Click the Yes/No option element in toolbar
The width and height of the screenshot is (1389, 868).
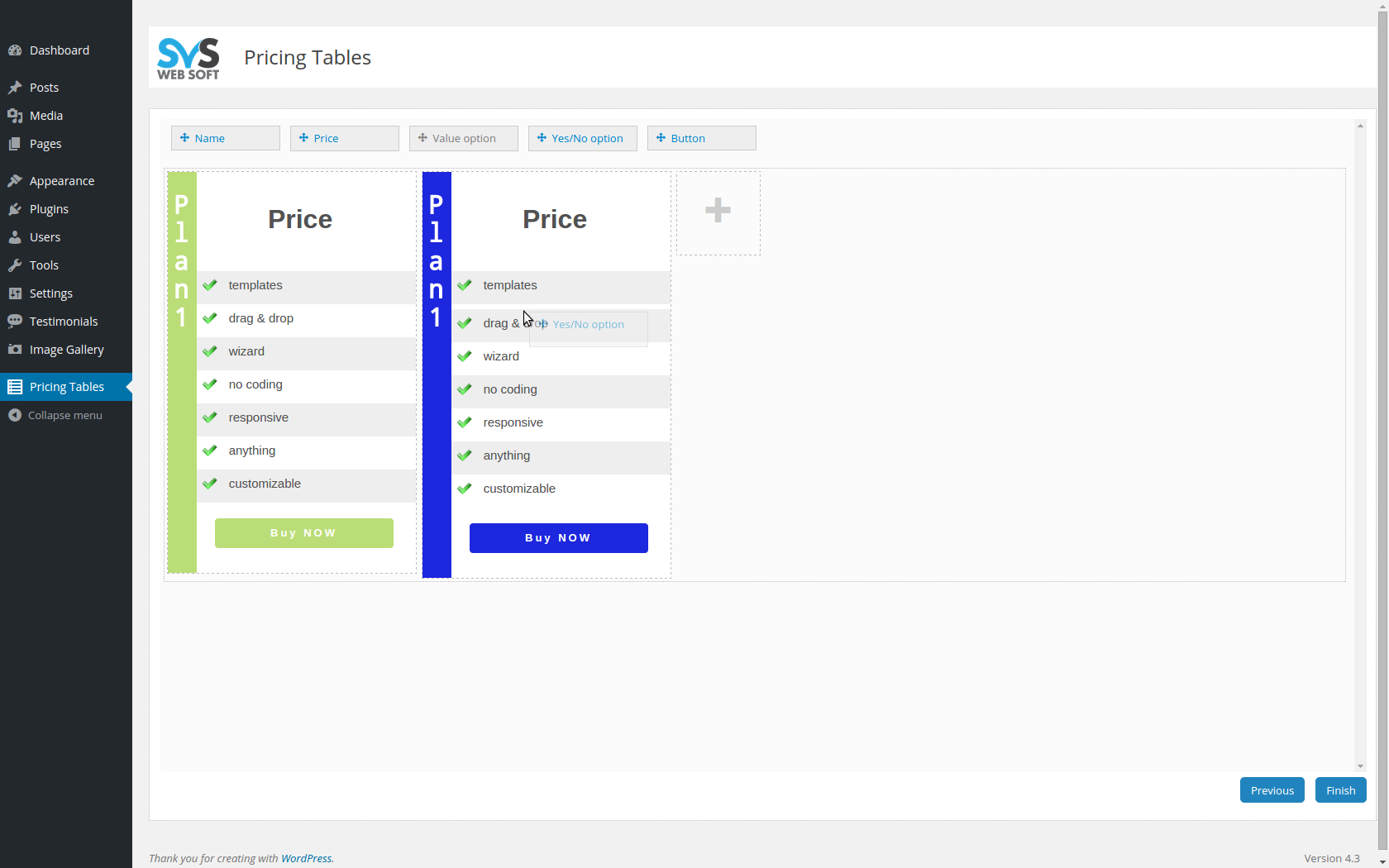[x=583, y=138]
